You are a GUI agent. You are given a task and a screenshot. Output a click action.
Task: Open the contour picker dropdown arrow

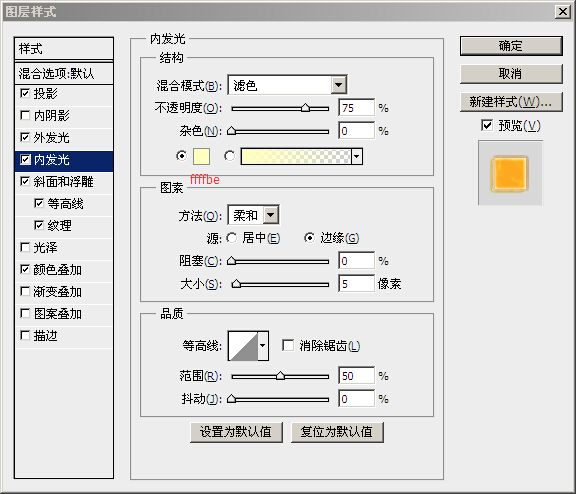(x=263, y=346)
